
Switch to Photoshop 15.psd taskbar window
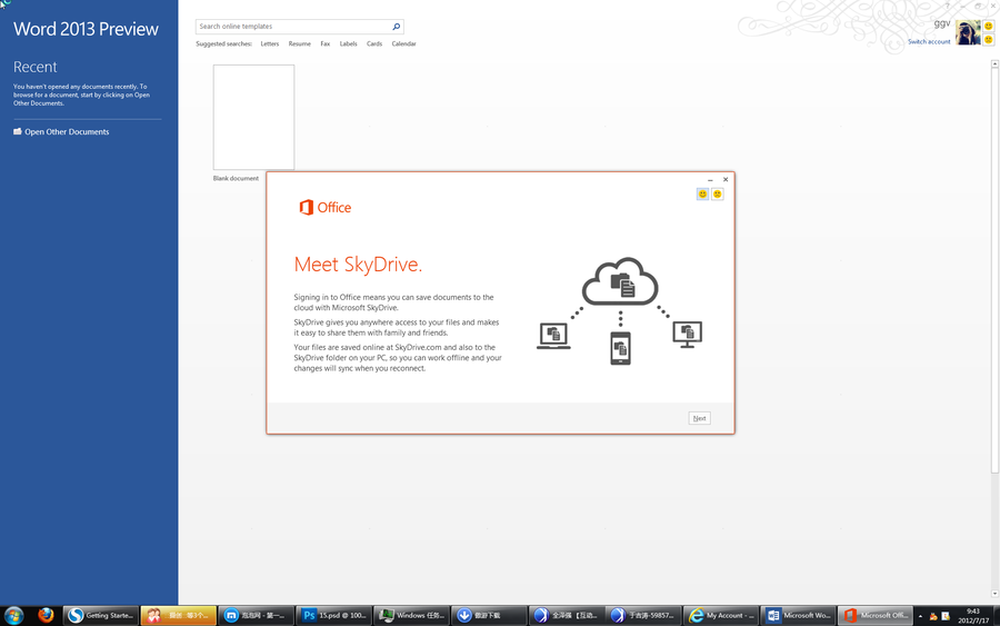[x=334, y=615]
